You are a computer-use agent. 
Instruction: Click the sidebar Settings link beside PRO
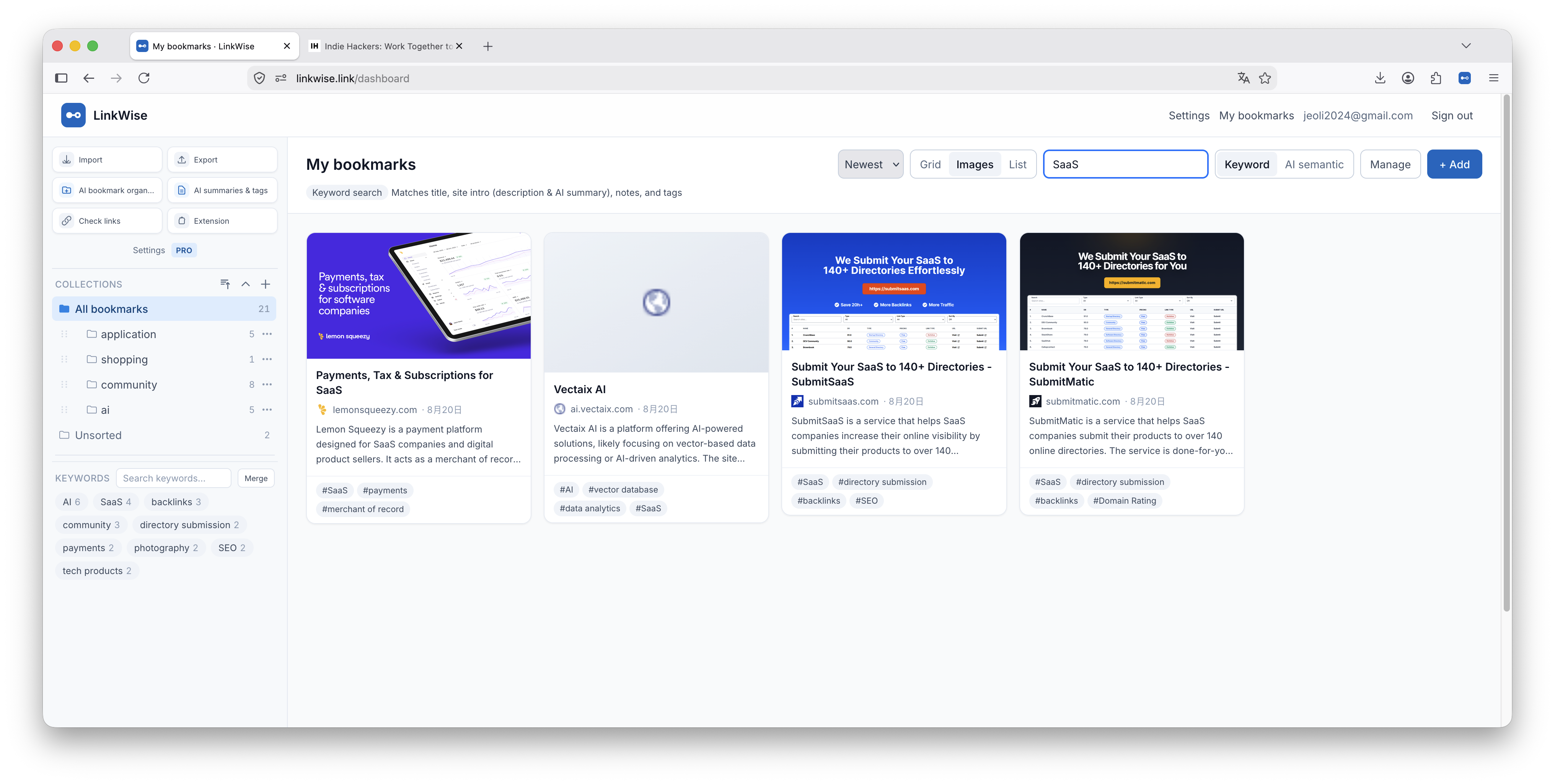pos(148,250)
